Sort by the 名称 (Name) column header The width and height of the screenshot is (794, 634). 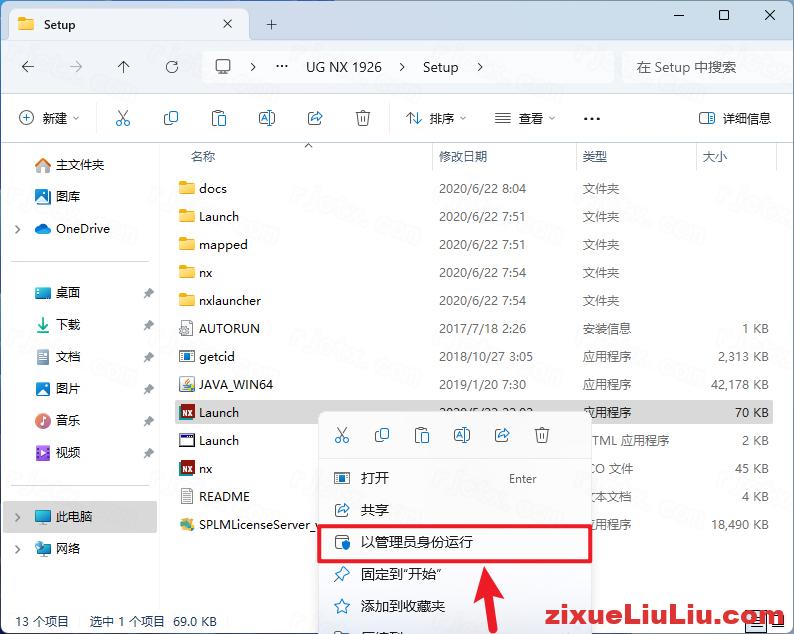pyautogui.click(x=203, y=156)
